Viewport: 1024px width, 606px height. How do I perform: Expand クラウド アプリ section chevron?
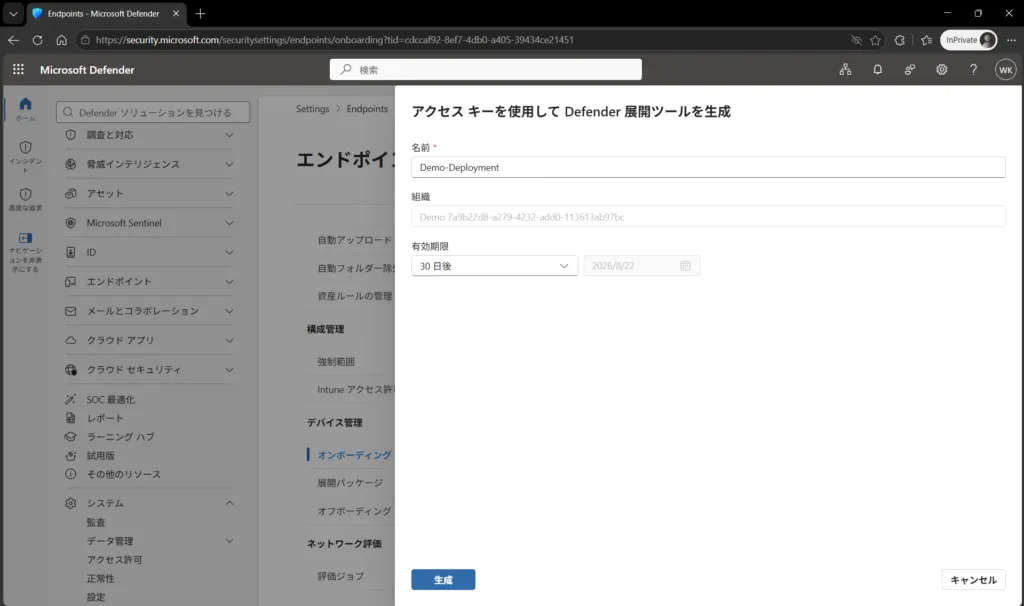(229, 340)
